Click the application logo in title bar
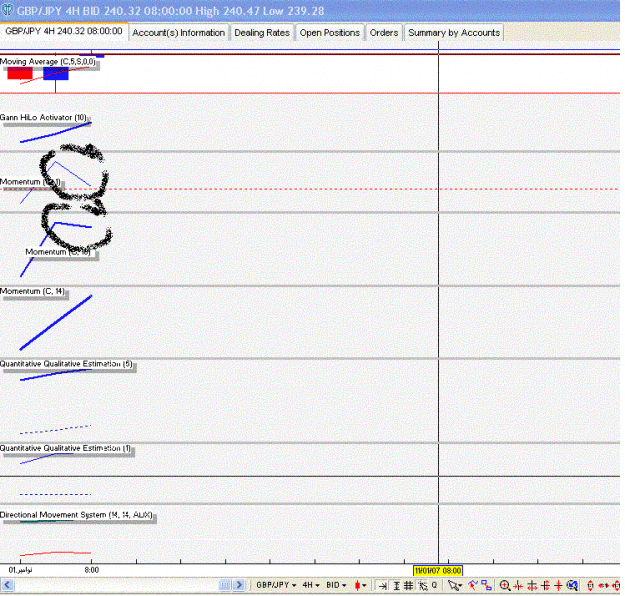The image size is (625, 596). coord(7,10)
